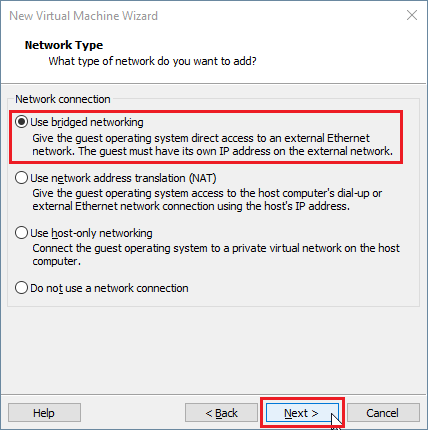Select the bridged networking radio button
This screenshot has height=430, width=428.
21,122
